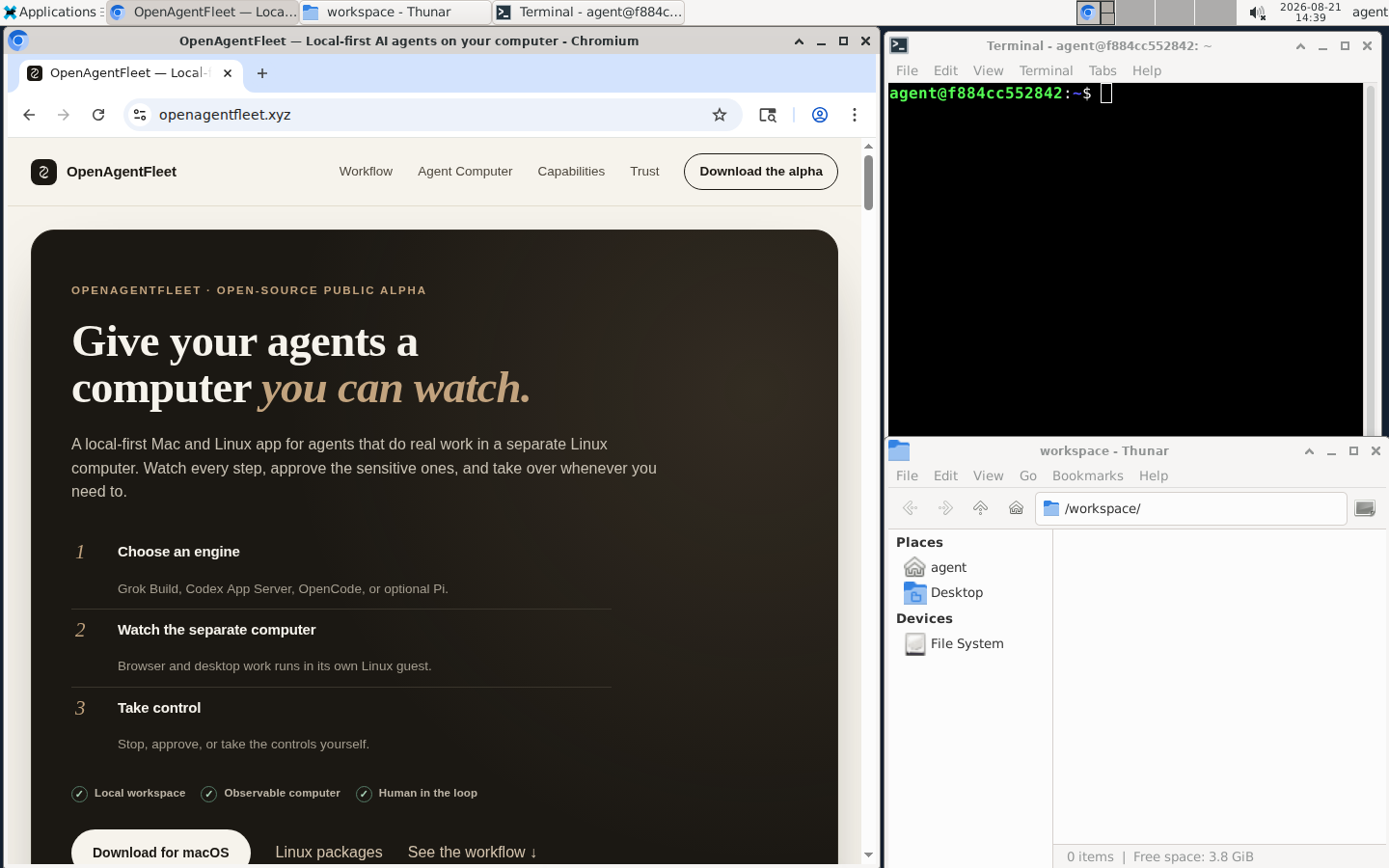Image resolution: width=1389 pixels, height=868 pixels.
Task: Open Thunar's Edit menu
Action: point(945,475)
